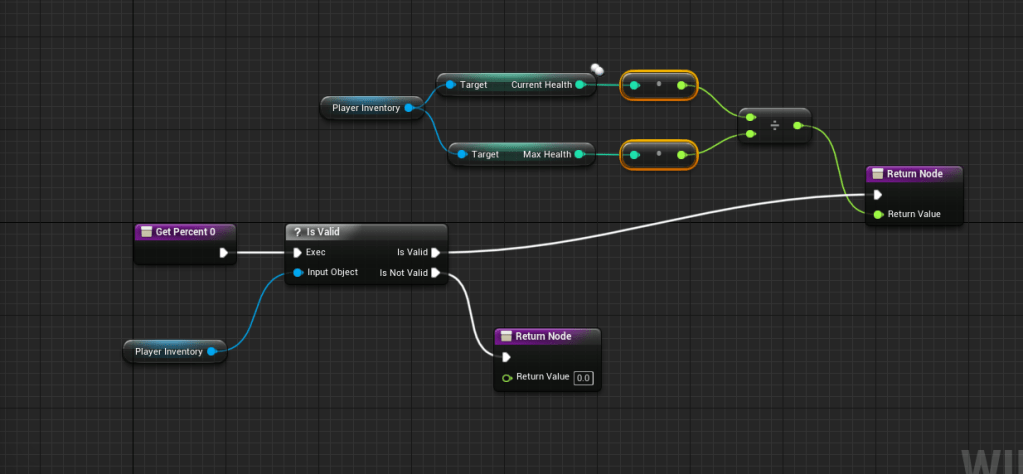The height and width of the screenshot is (474, 1023).
Task: Click green output pin of Max Health conversion node
Action: tap(682, 155)
